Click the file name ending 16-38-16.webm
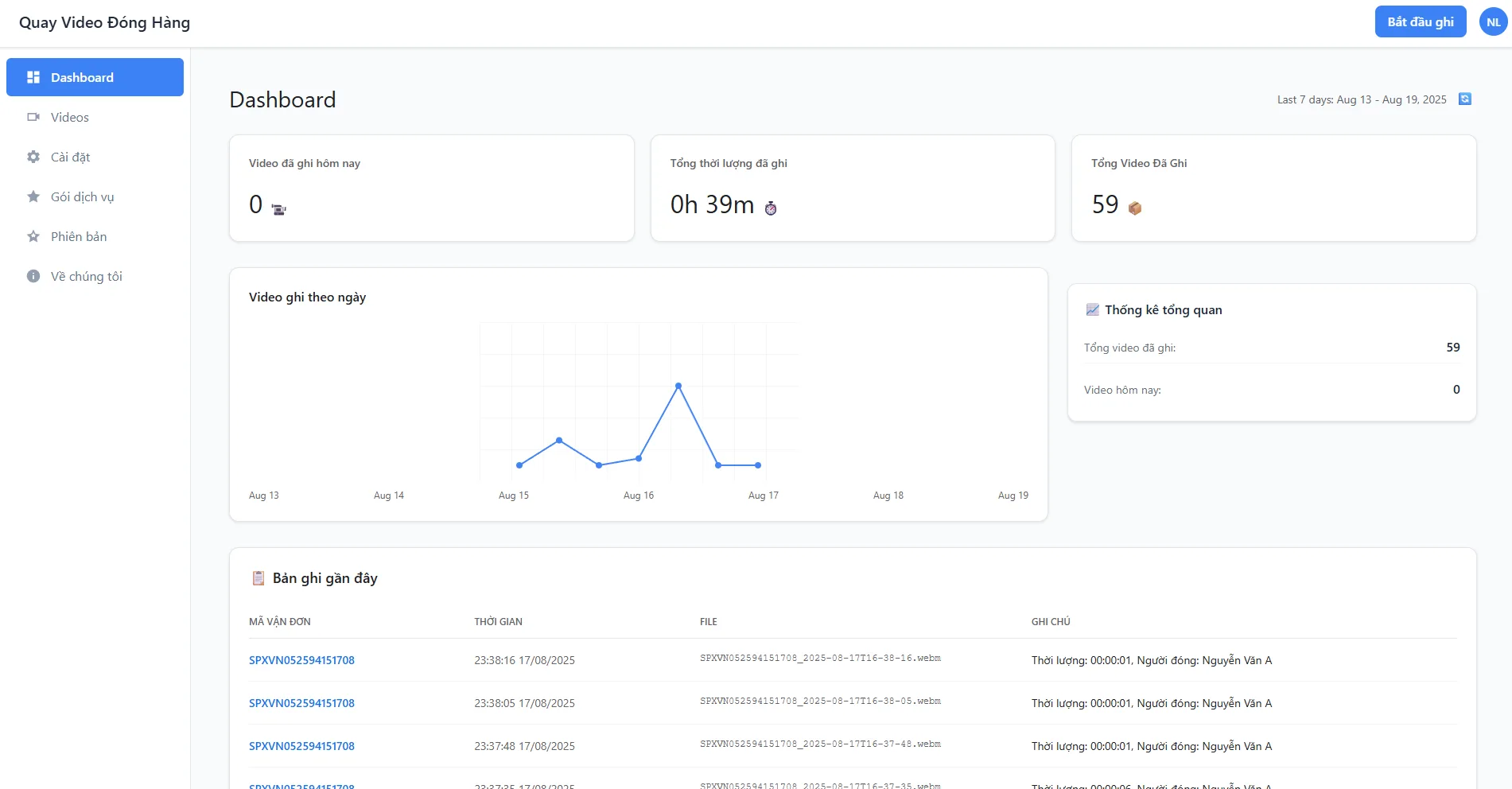Screen dimensions: 1512x789 [820, 659]
